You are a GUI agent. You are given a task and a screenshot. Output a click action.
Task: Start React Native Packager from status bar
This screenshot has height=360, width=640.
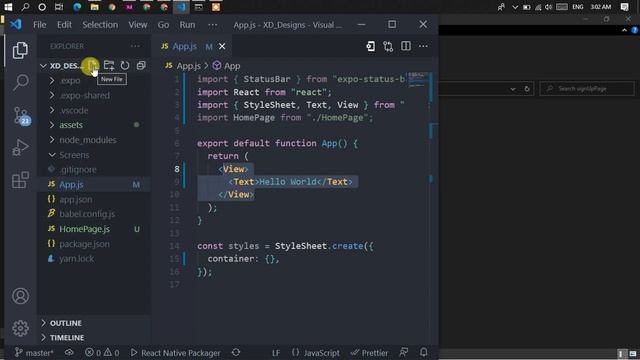[x=176, y=353]
